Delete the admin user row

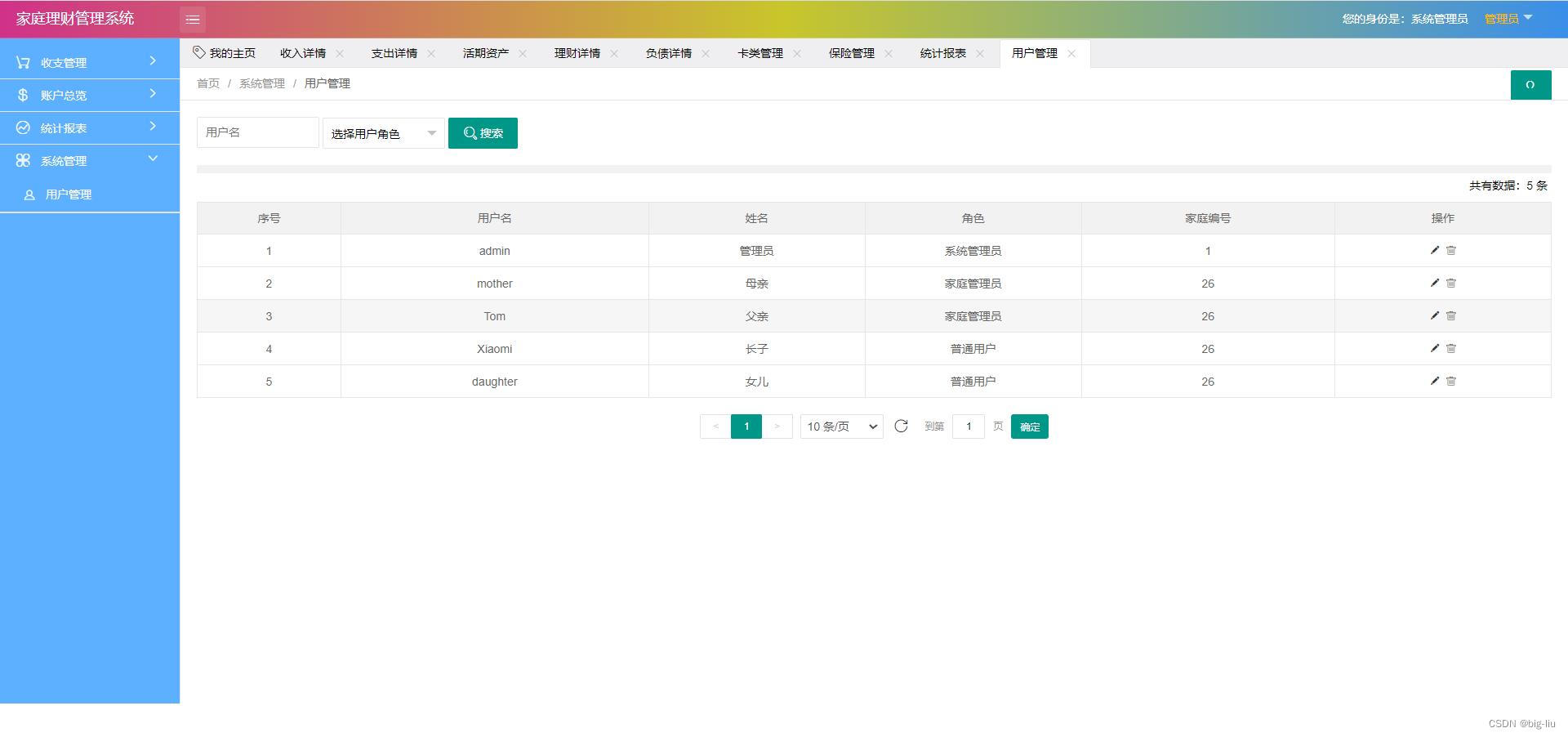tap(1451, 250)
